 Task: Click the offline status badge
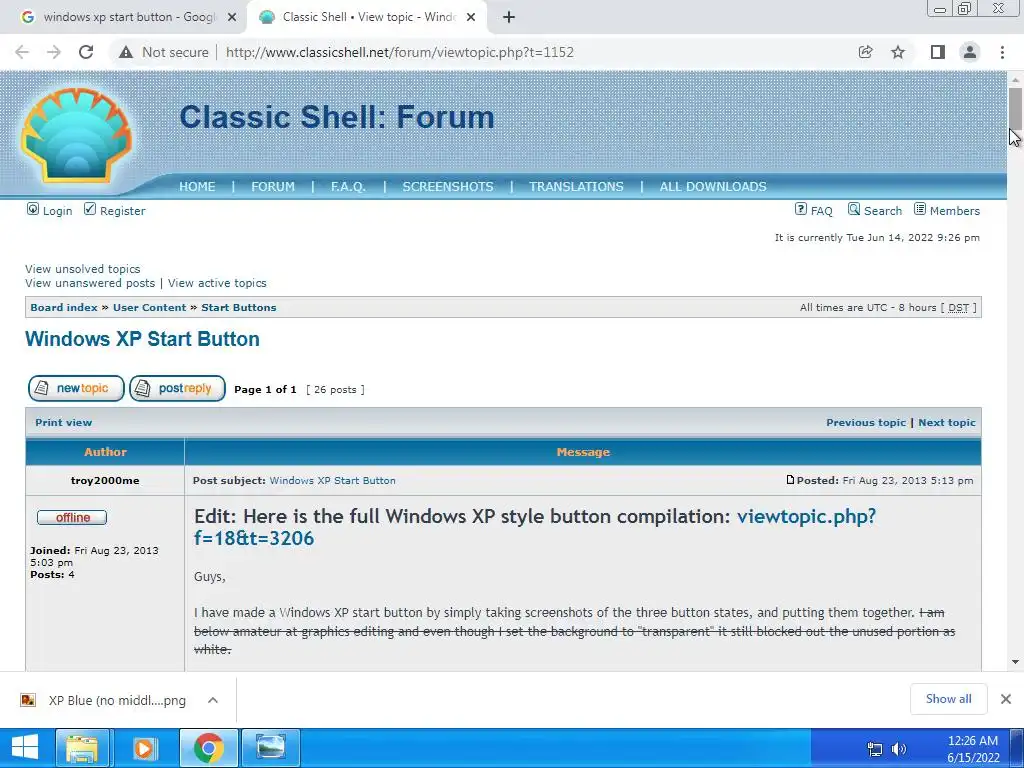72,517
